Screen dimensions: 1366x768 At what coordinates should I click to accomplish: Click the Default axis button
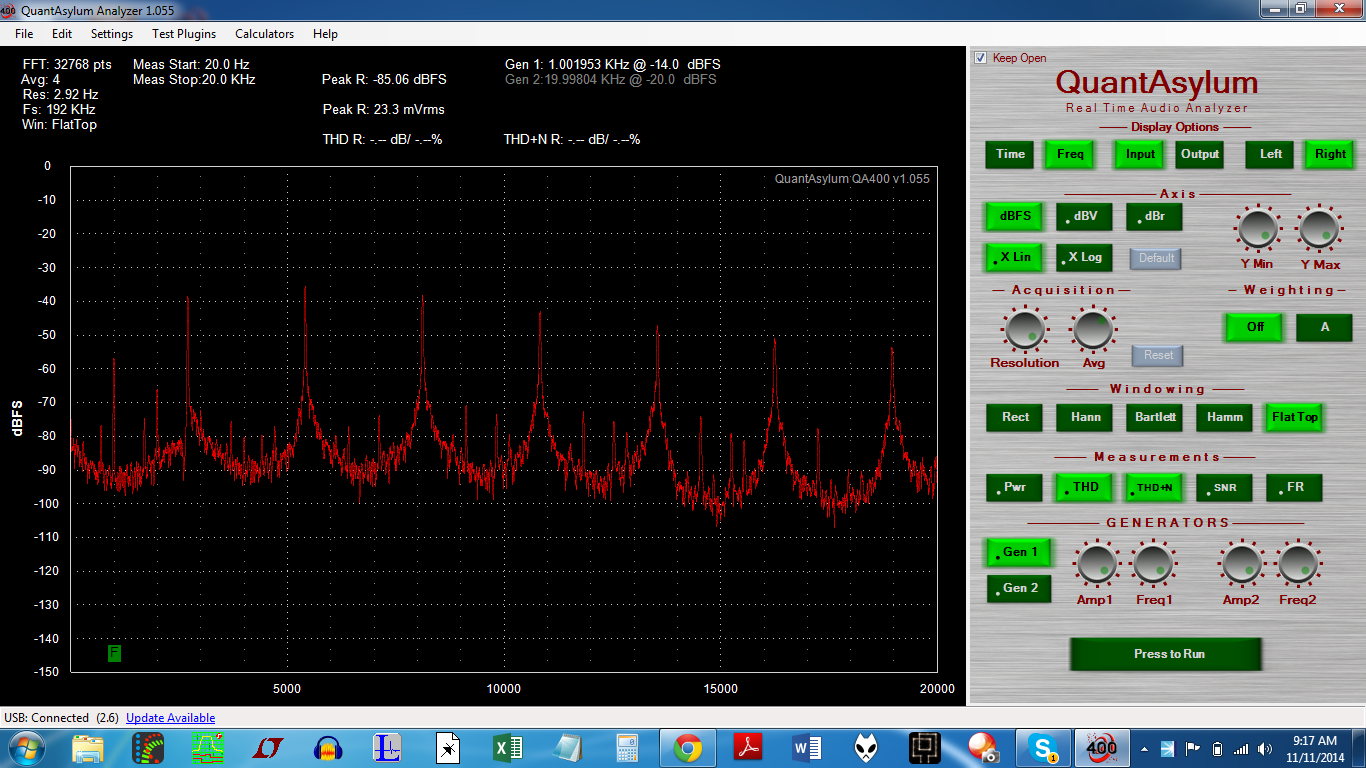(x=1156, y=258)
